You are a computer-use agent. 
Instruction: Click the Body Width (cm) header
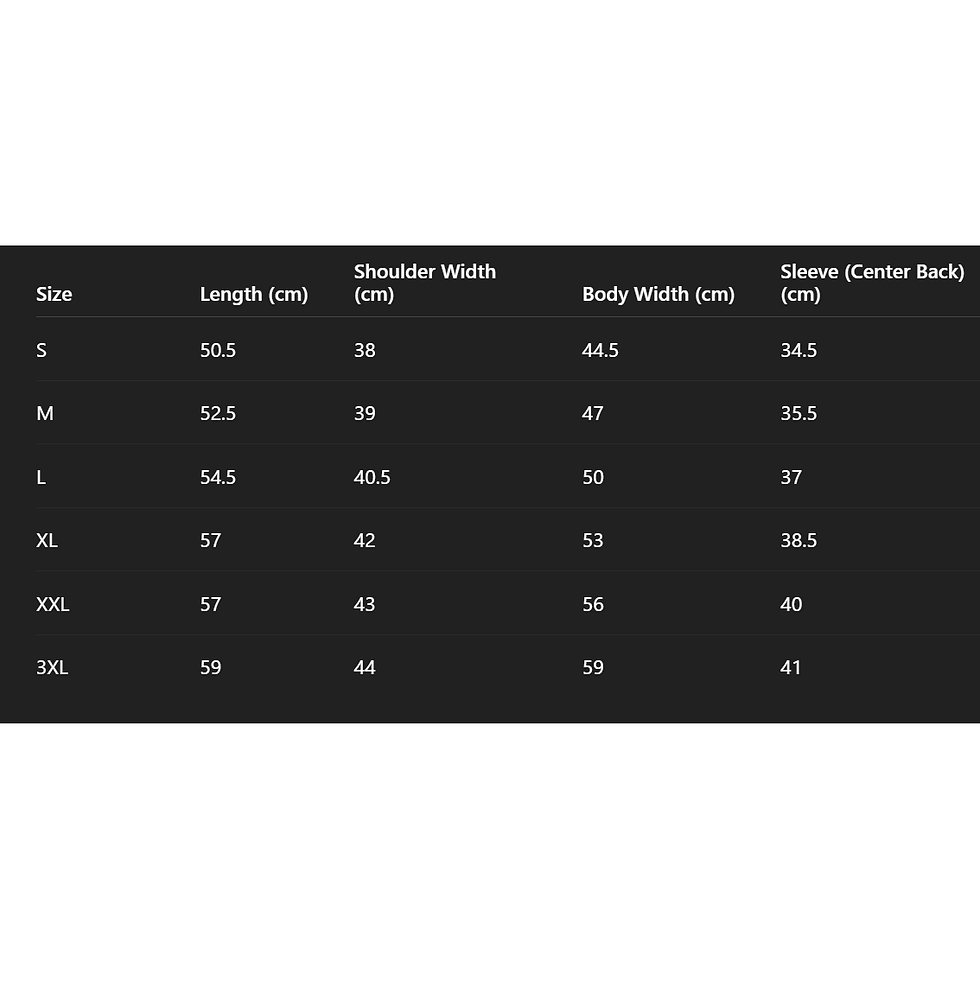pyautogui.click(x=658, y=294)
